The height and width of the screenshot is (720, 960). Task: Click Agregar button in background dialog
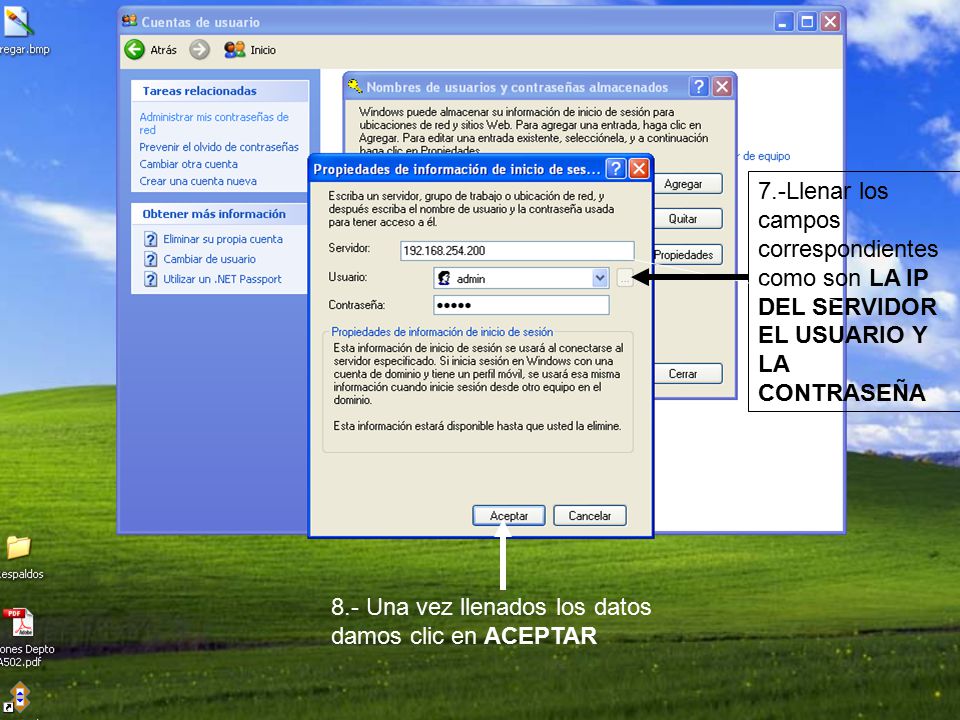point(688,184)
